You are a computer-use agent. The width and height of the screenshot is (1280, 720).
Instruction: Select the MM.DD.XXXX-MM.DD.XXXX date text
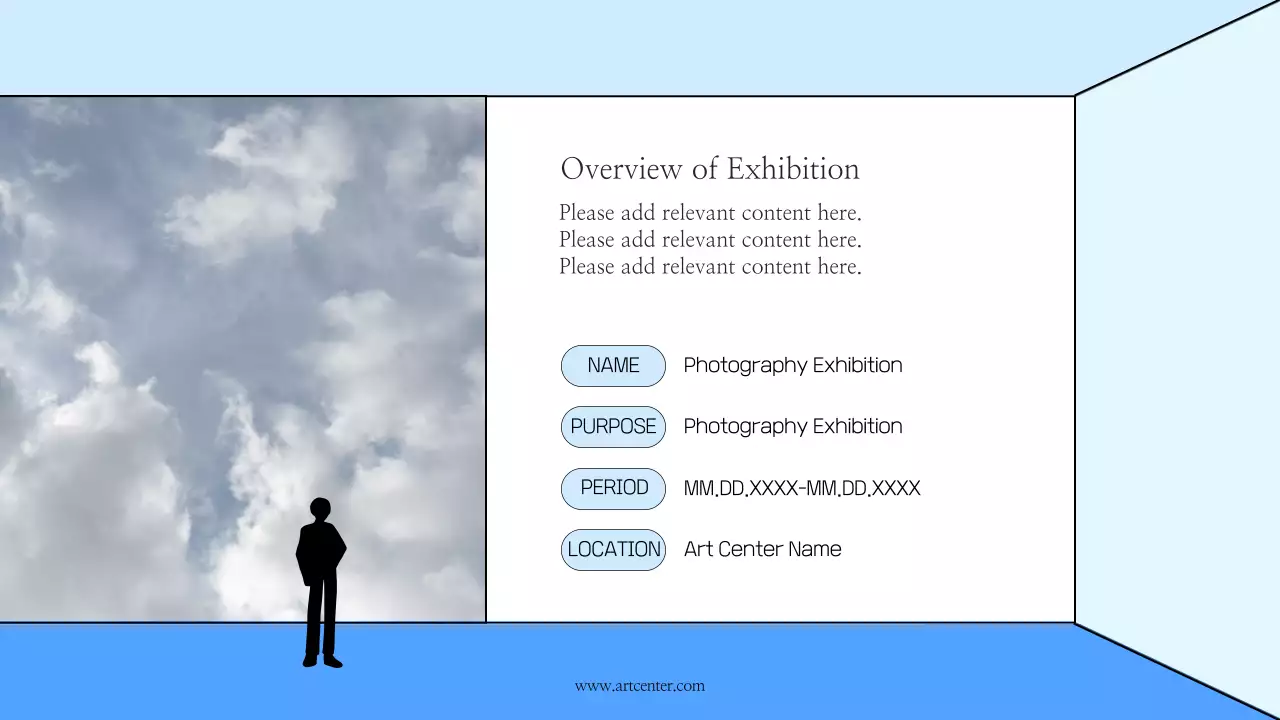pos(801,489)
